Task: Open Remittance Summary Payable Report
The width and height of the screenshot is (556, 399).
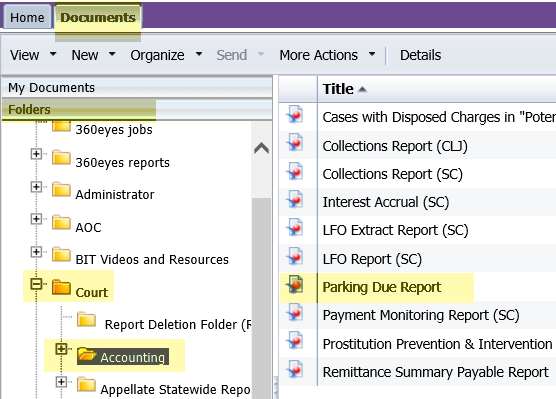Action: (x=435, y=372)
